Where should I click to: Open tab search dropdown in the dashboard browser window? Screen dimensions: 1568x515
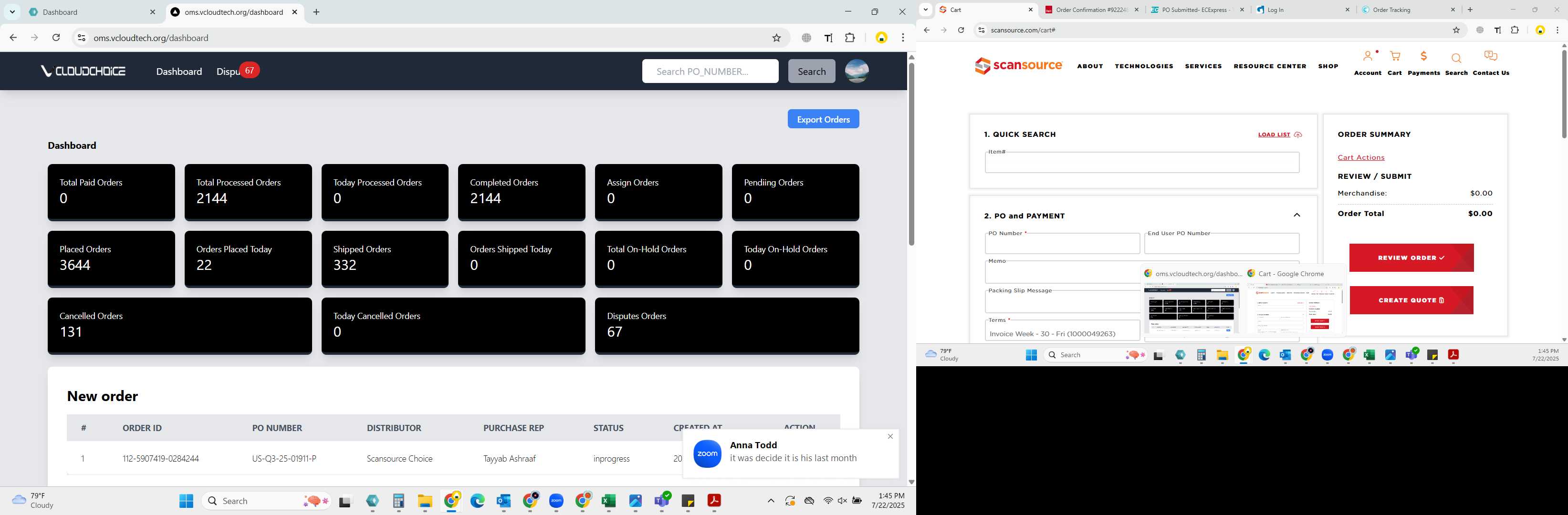(x=12, y=11)
